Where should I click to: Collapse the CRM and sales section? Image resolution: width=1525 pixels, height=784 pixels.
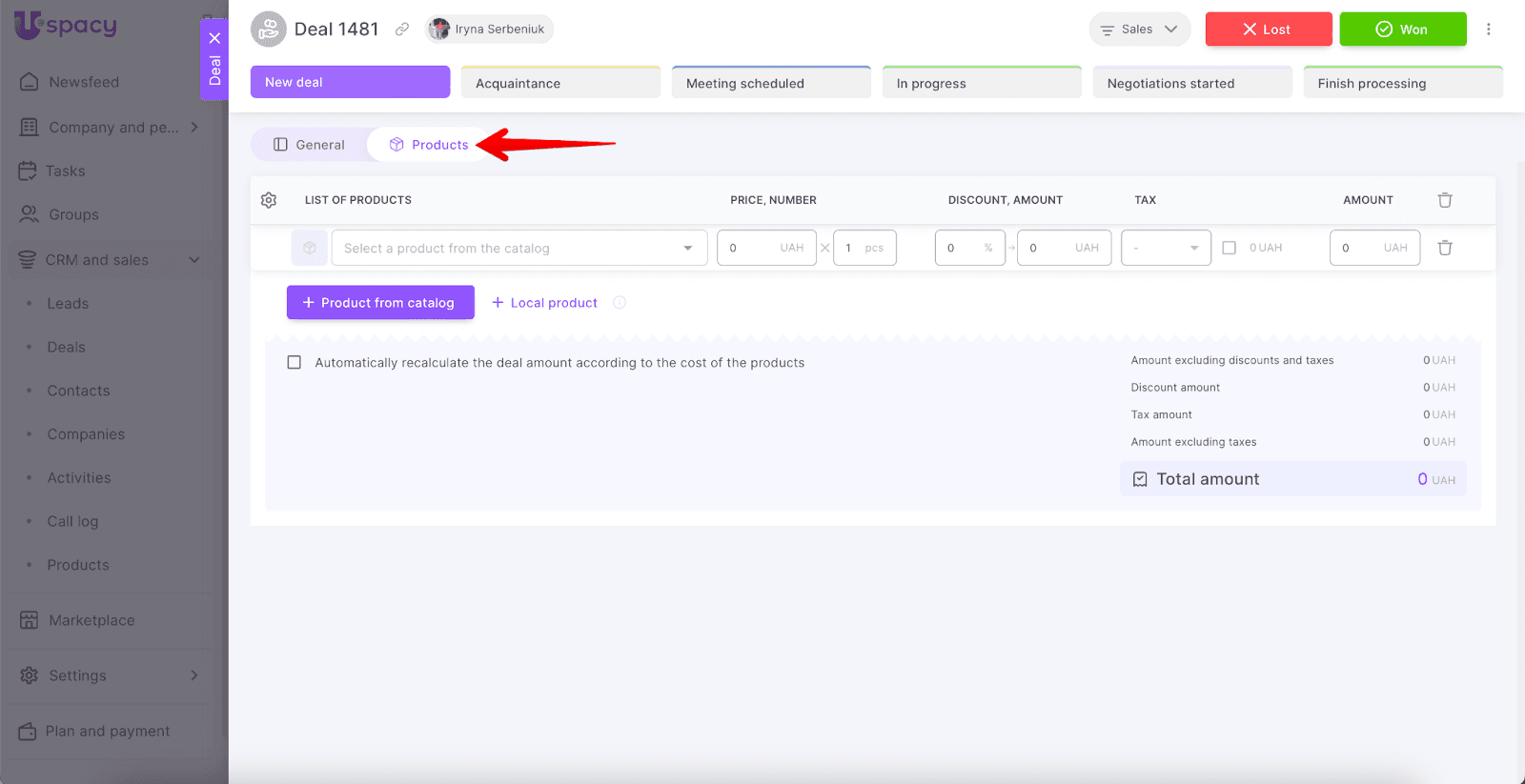(194, 260)
